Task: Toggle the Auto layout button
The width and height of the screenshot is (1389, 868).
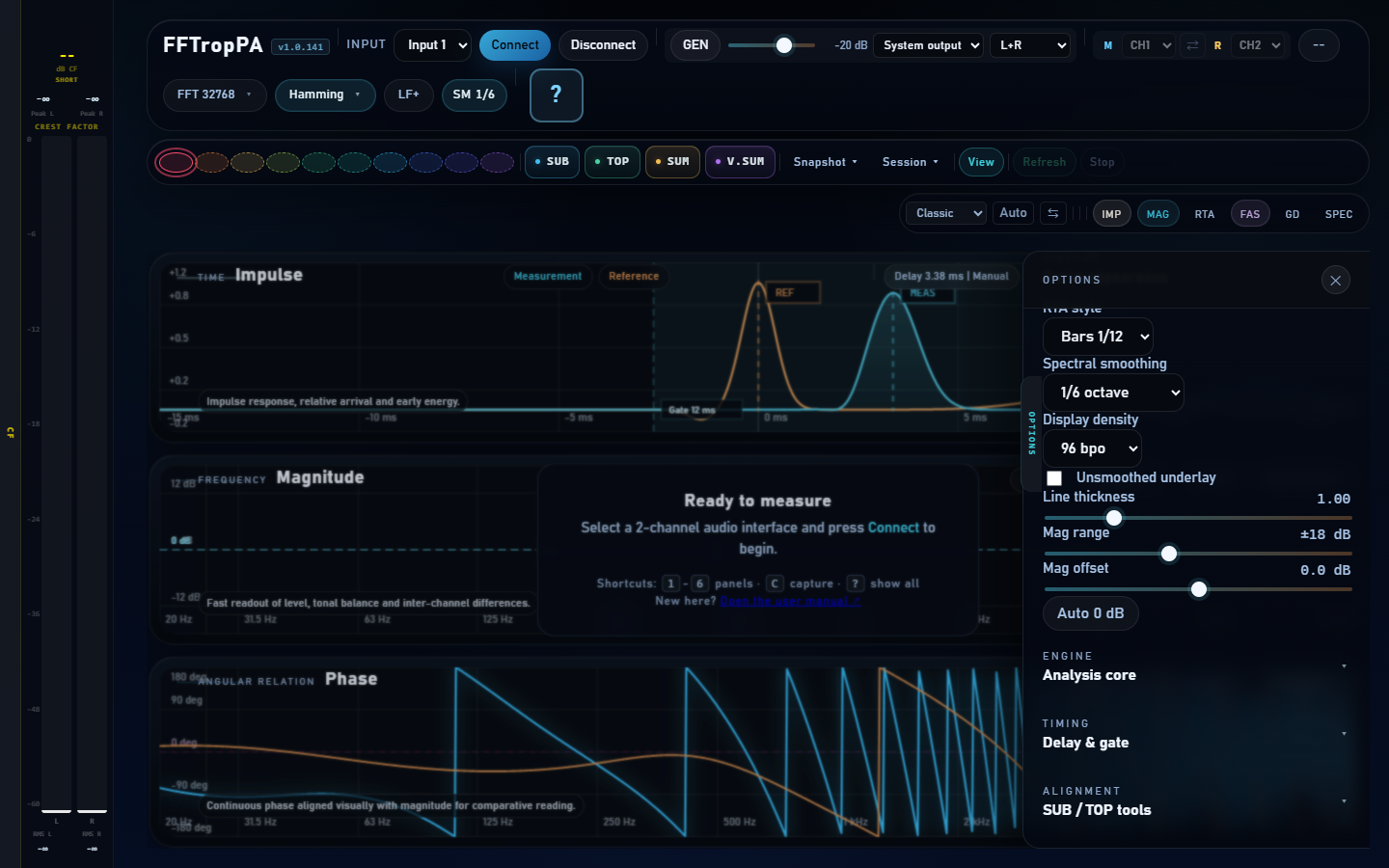Action: pyautogui.click(x=1013, y=213)
